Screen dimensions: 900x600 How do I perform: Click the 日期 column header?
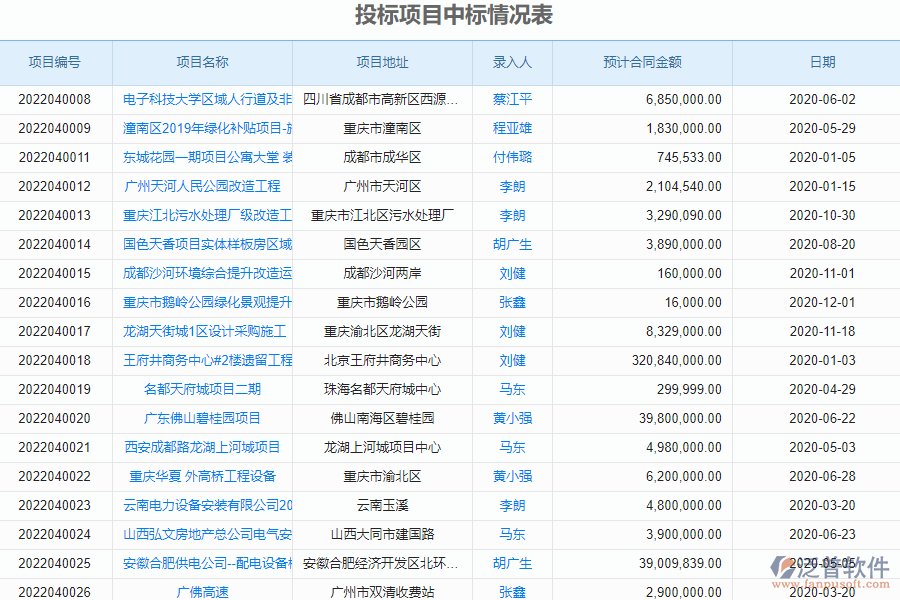(x=823, y=62)
